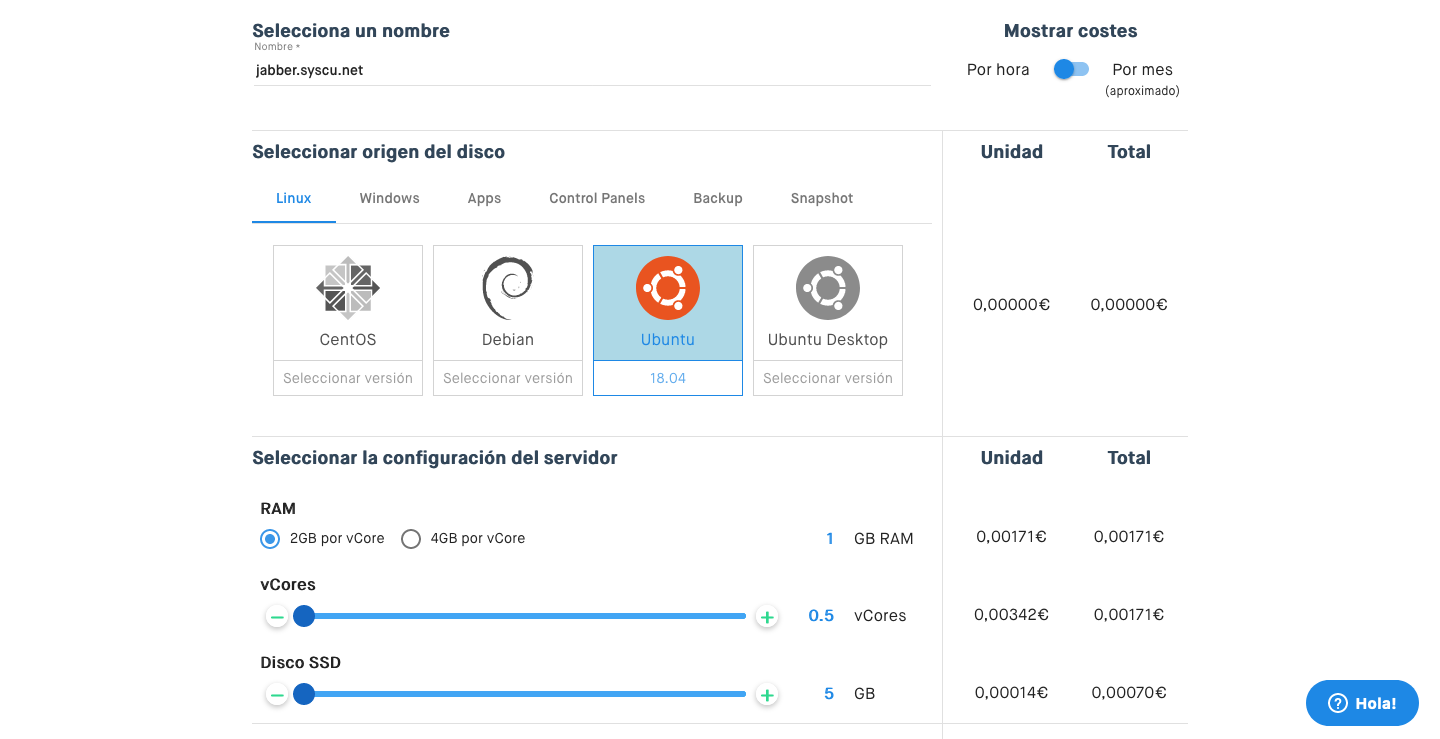1440x739 pixels.
Task: Select the CentOS logo icon
Action: pos(348,288)
